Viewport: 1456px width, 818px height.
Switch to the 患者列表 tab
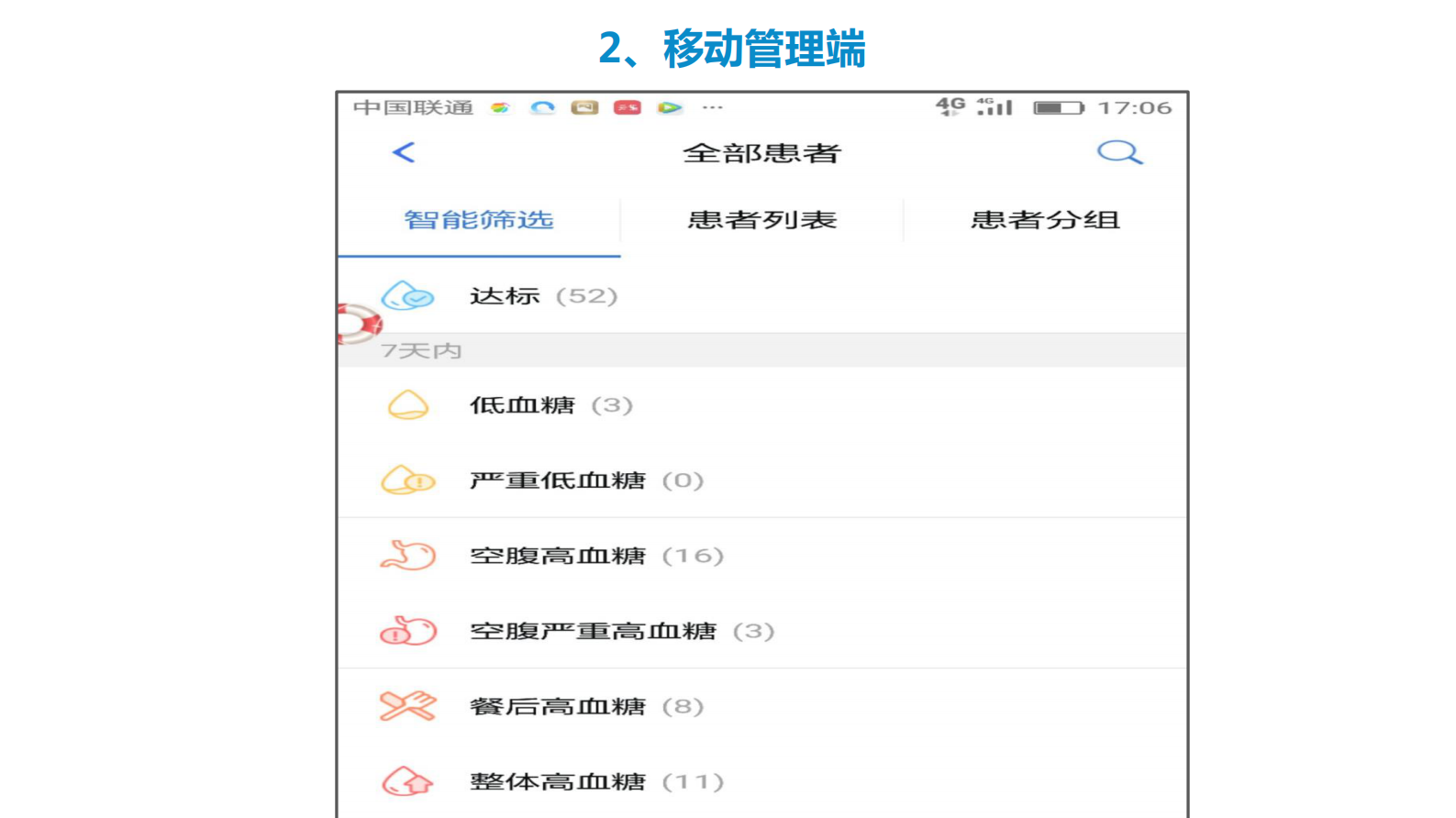click(x=762, y=220)
